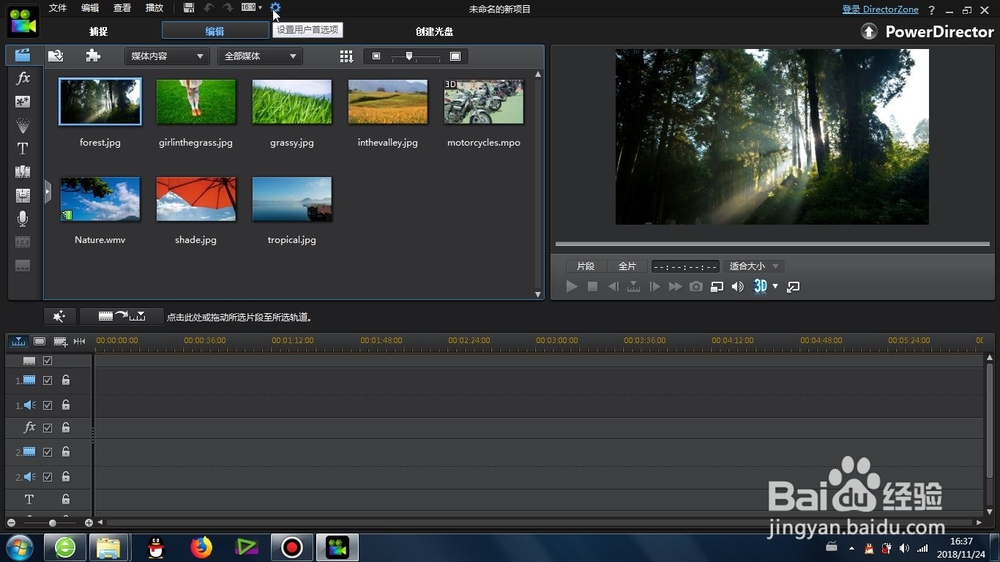The image size is (1000, 562).
Task: Play the preview
Action: click(x=572, y=286)
